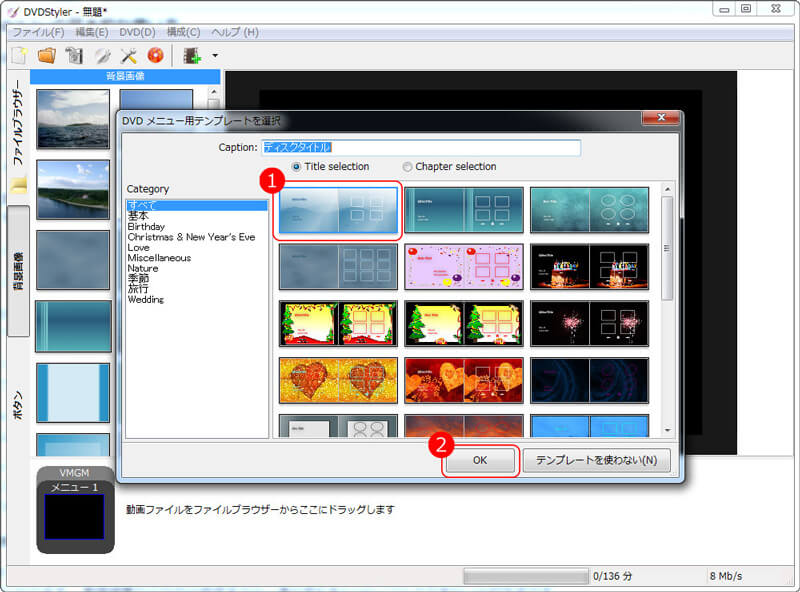
Task: Choose the Chapter selection radio button
Action: coord(408,167)
